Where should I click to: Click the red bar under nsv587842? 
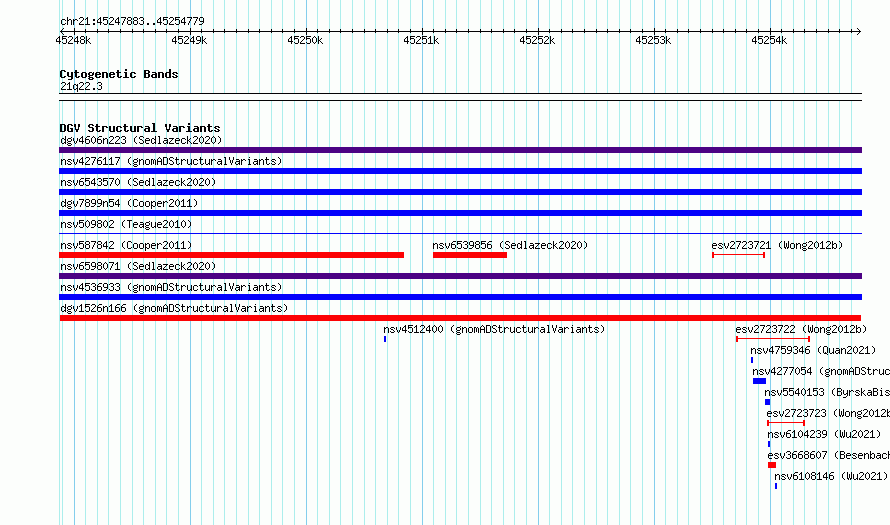coord(232,255)
